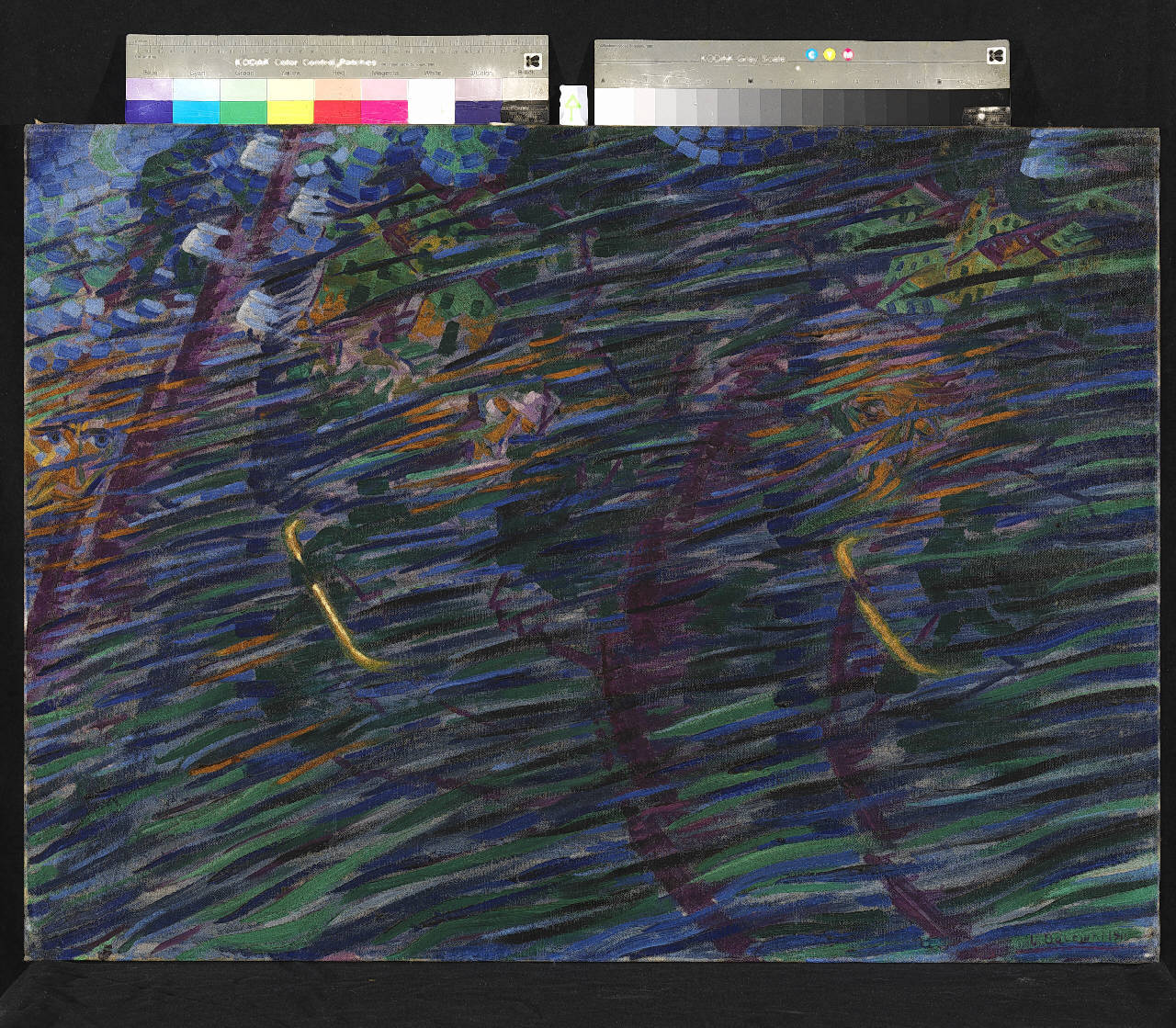The image size is (1176, 1028).
Task: Pick the saturated magenta patch on the color card
Action: tap(383, 112)
